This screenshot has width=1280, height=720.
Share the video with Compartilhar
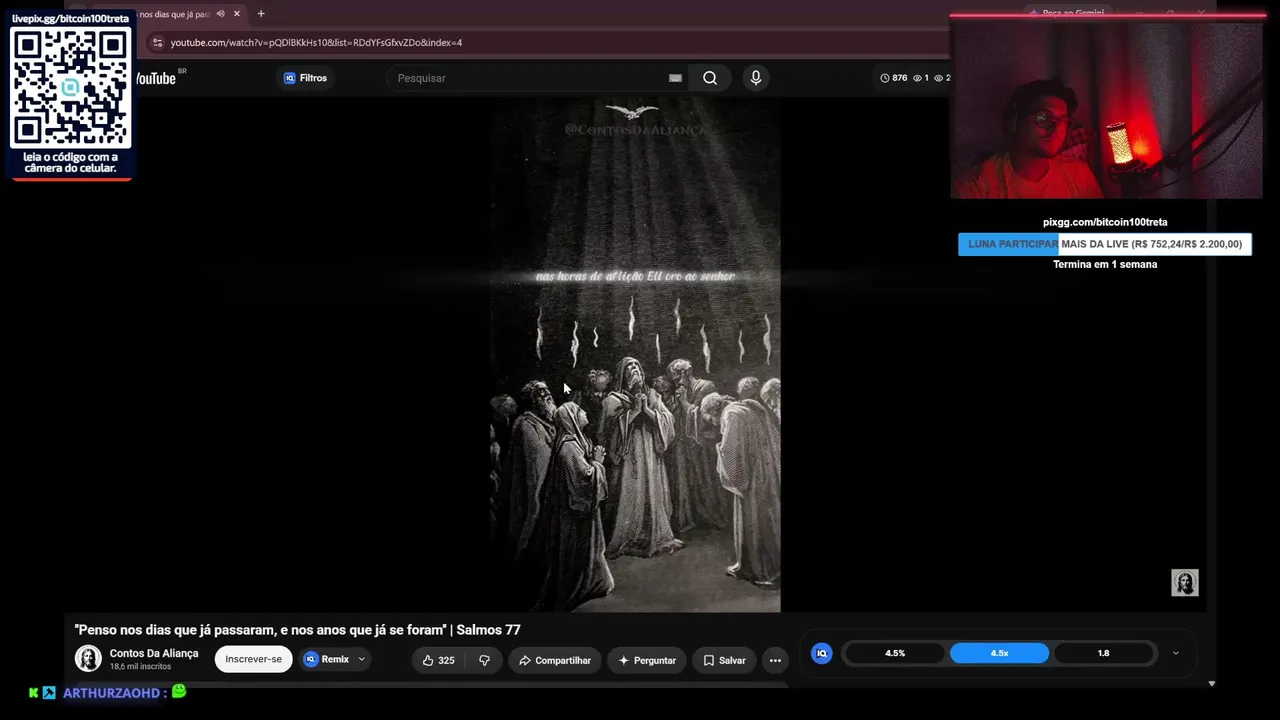click(554, 660)
